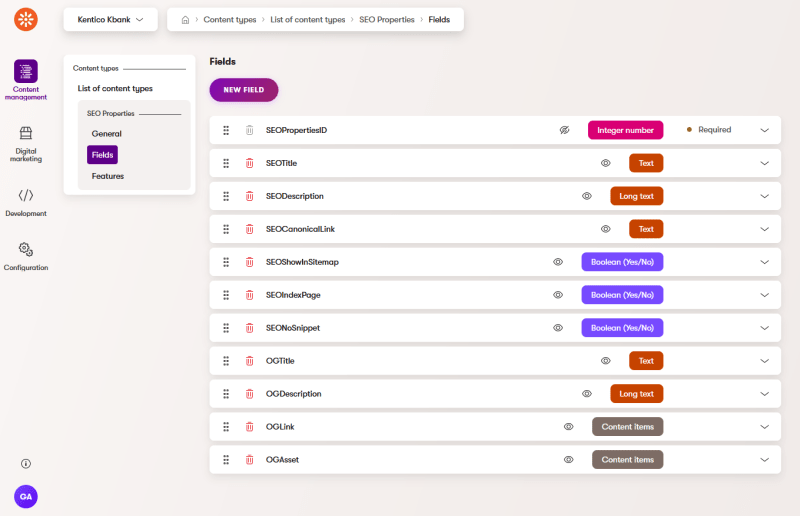Open the GA user avatar

coord(26,497)
